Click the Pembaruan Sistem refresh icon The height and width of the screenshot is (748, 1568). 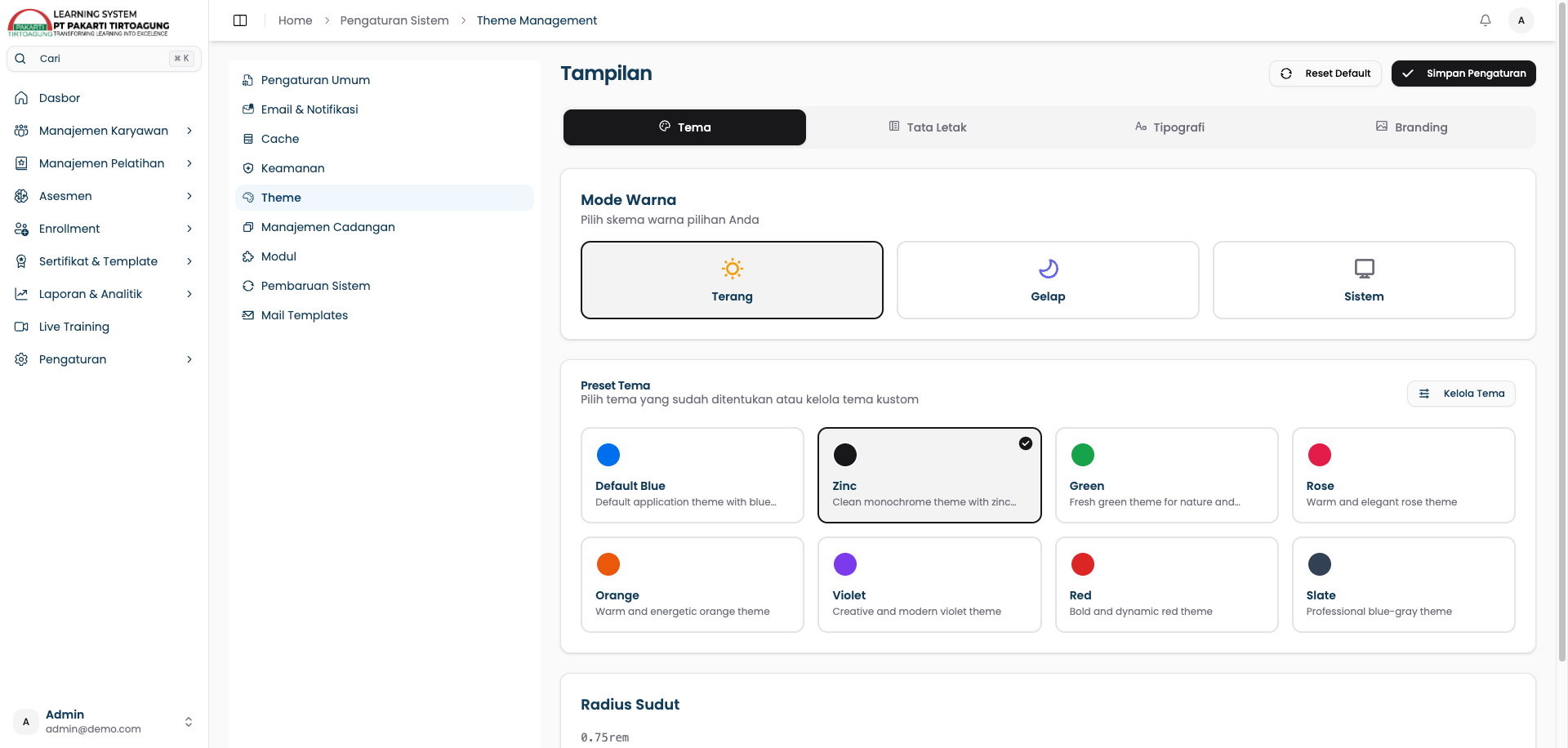tap(248, 286)
